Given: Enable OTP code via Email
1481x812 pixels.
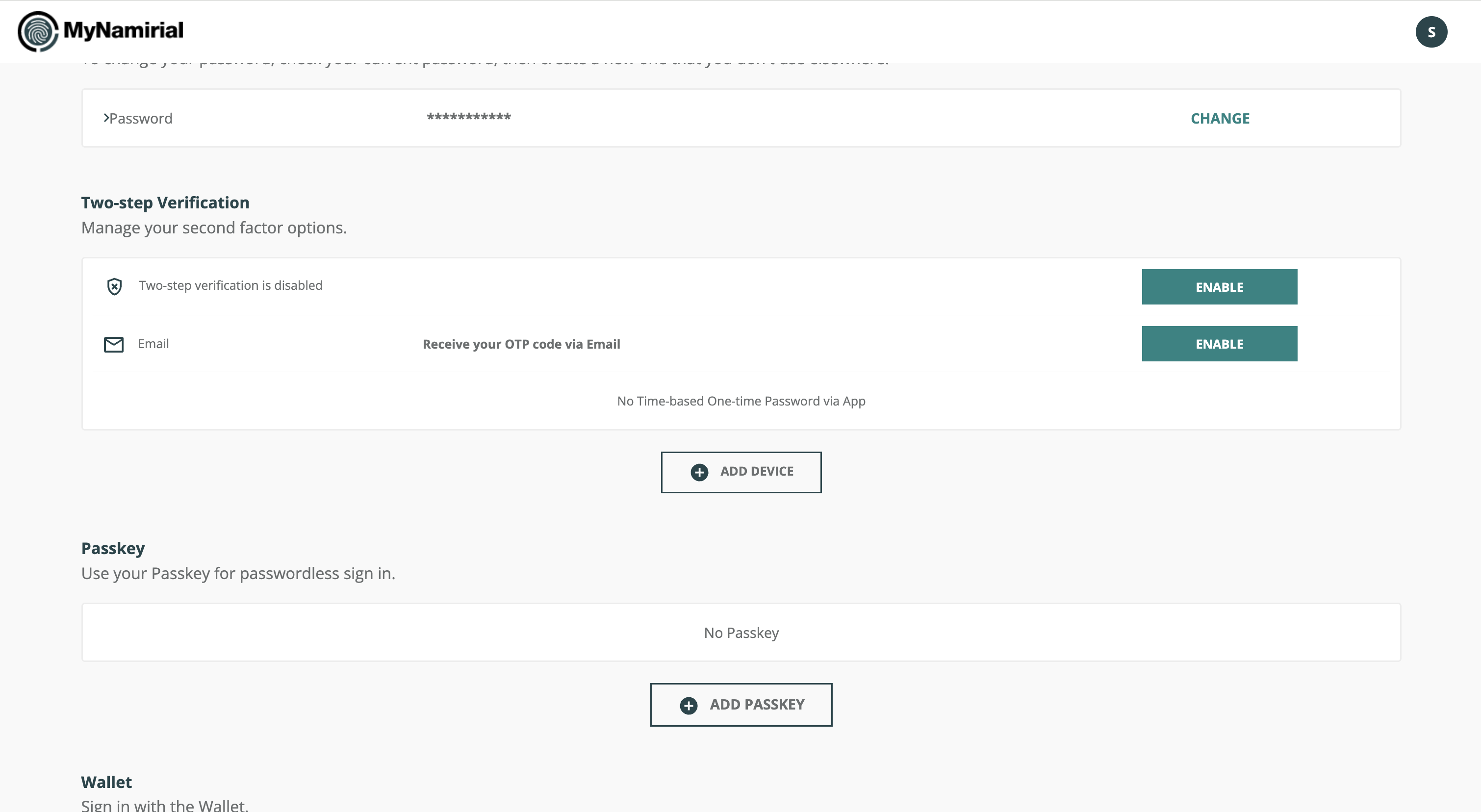Looking at the screenshot, I should (1220, 344).
